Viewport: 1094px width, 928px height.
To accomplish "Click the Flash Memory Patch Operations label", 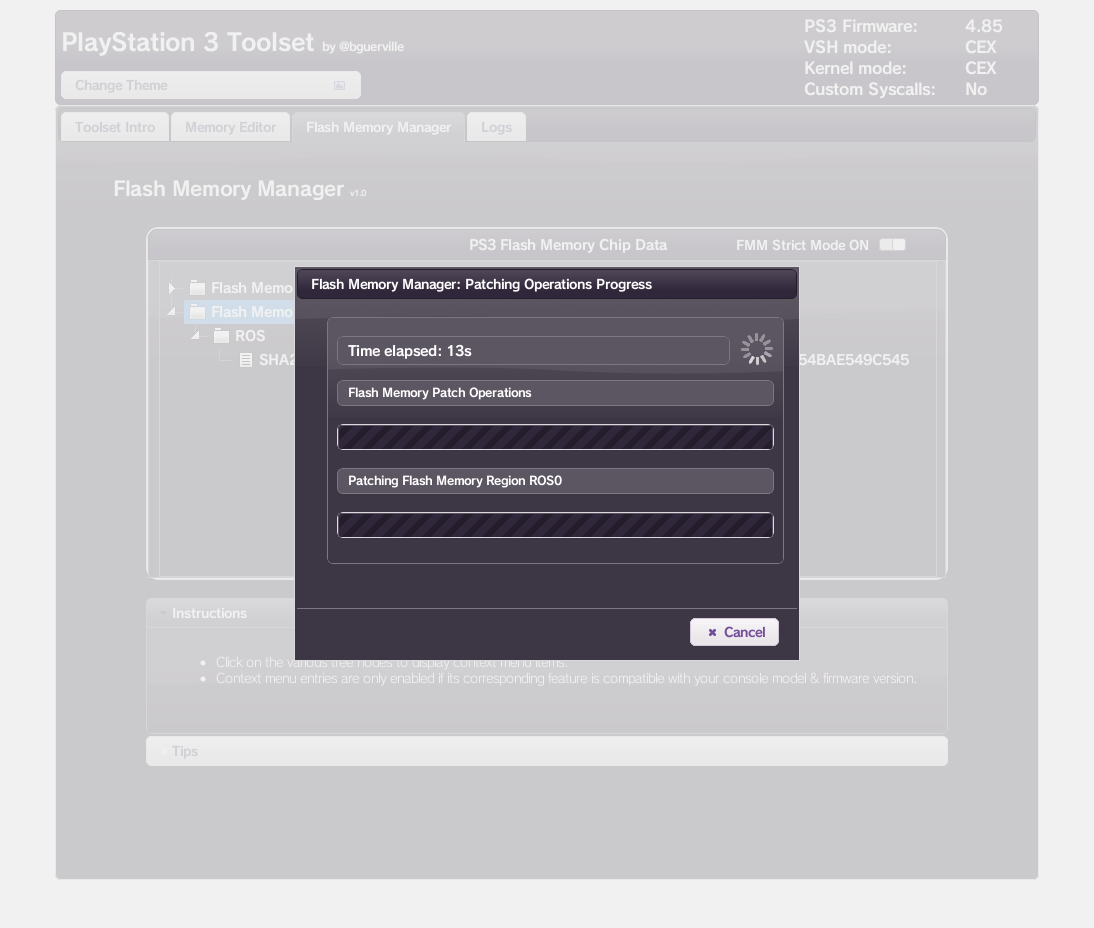I will pos(555,393).
